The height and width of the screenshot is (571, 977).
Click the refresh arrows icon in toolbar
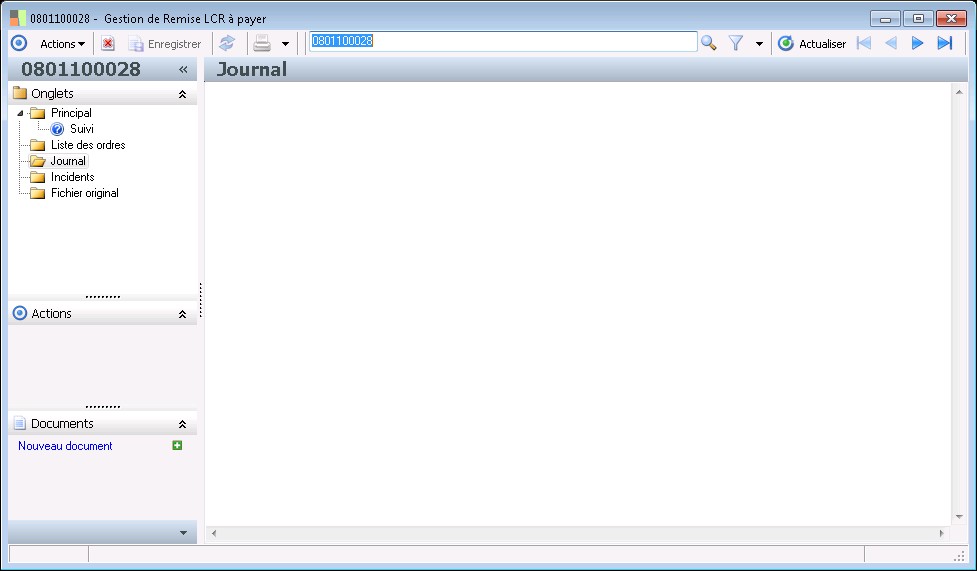(x=227, y=43)
